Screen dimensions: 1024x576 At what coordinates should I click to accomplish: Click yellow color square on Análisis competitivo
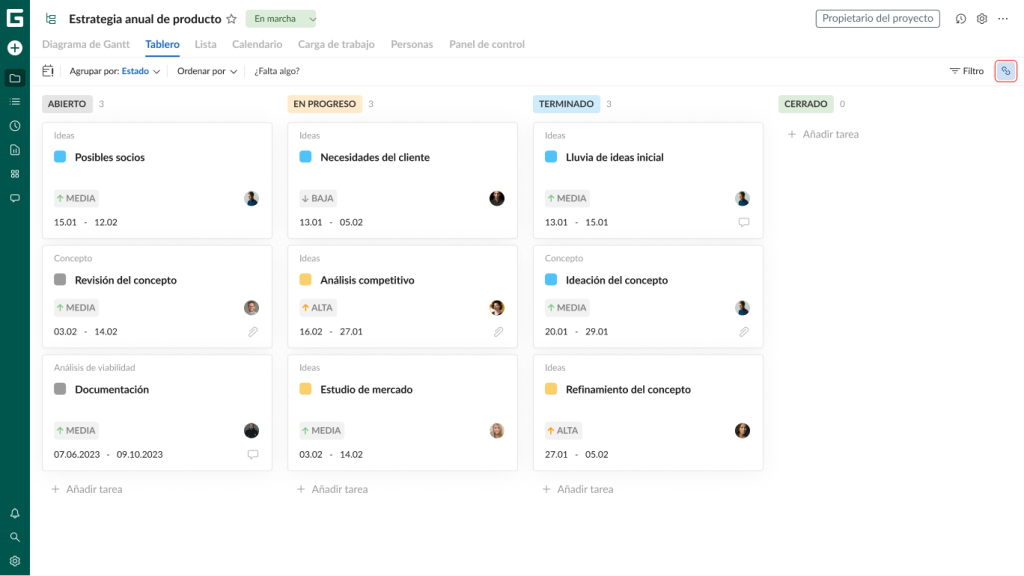coord(306,280)
